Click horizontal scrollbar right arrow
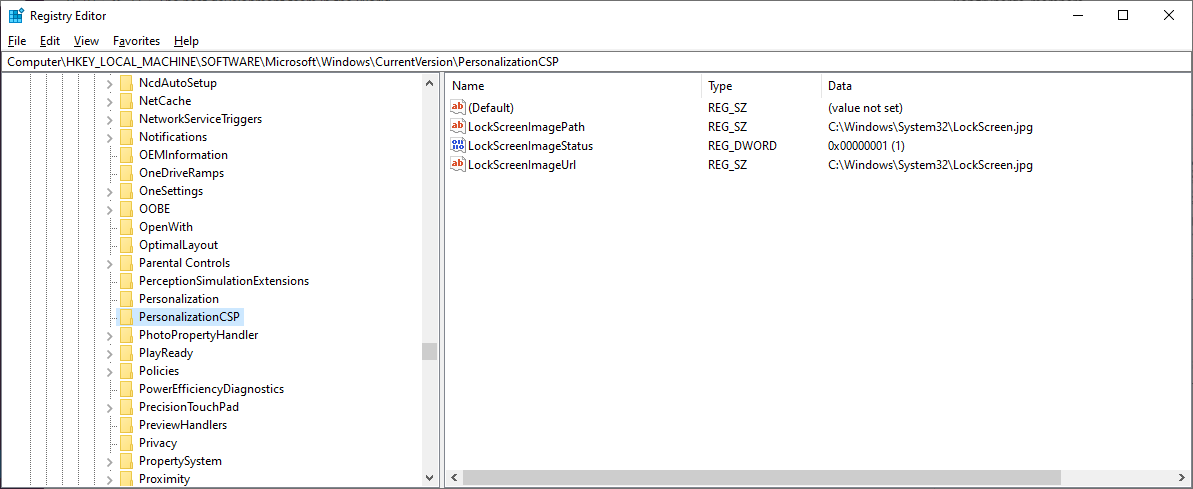 [x=1183, y=478]
